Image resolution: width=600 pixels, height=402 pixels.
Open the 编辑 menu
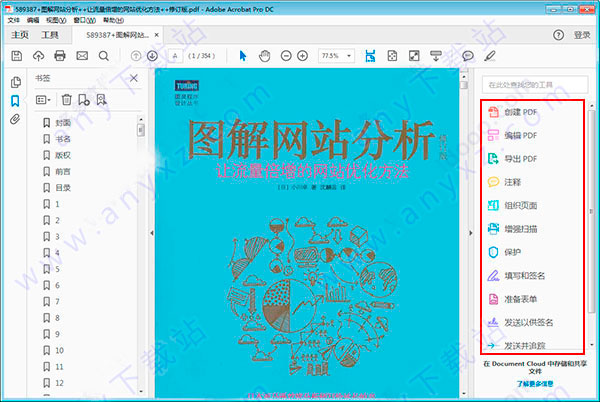[33, 20]
